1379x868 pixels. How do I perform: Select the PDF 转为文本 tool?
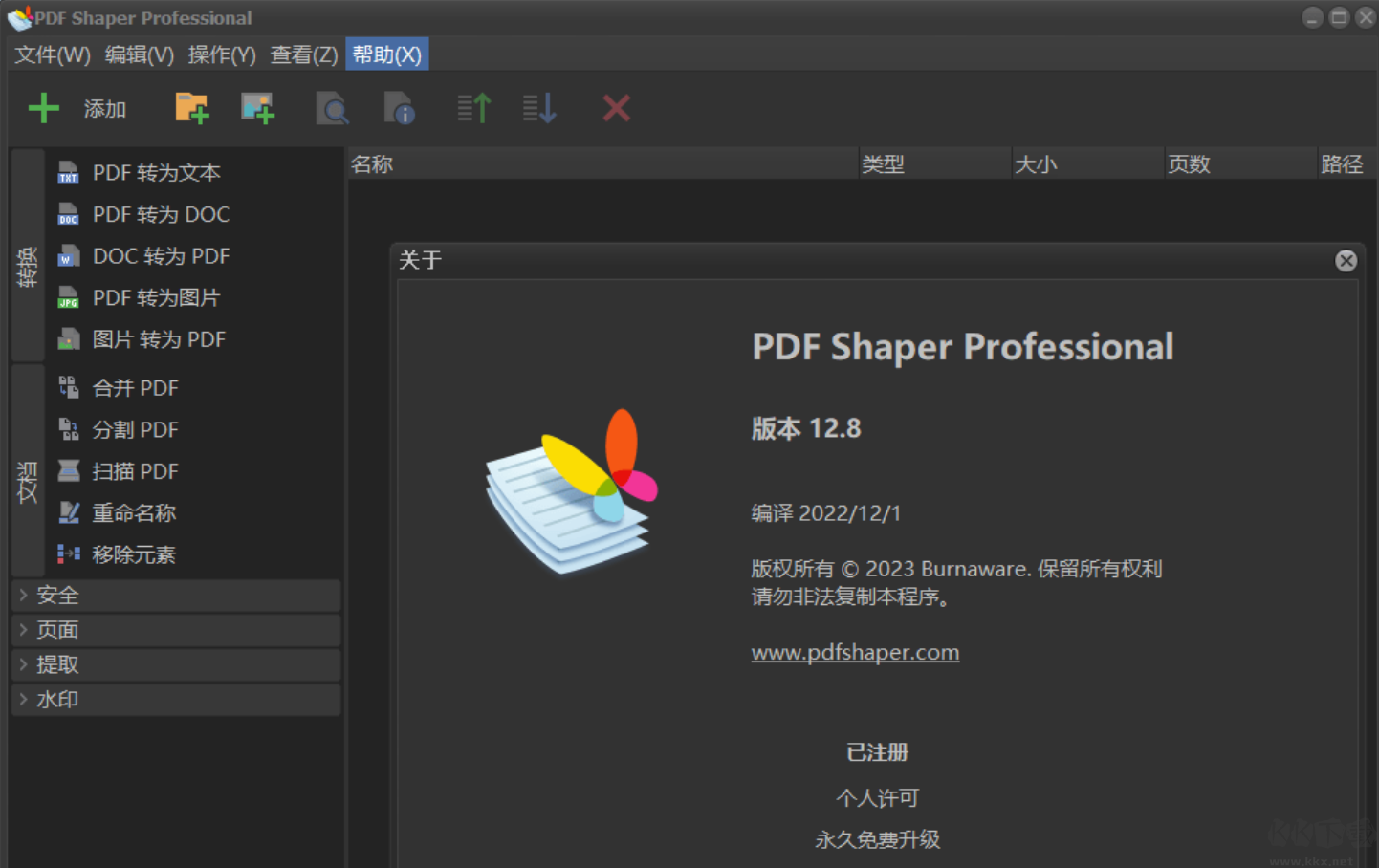156,172
